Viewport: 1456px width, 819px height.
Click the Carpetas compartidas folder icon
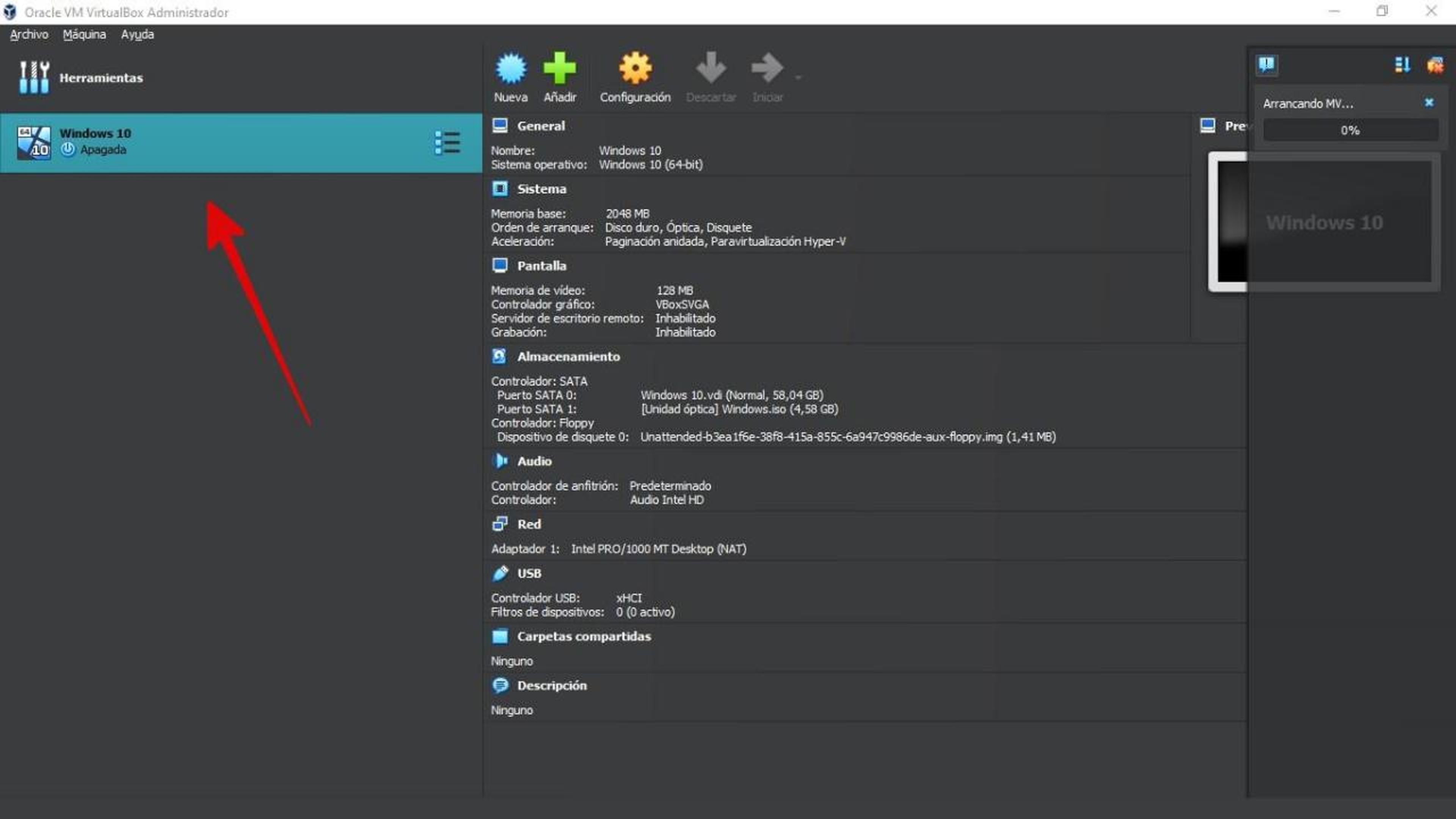pyautogui.click(x=500, y=636)
